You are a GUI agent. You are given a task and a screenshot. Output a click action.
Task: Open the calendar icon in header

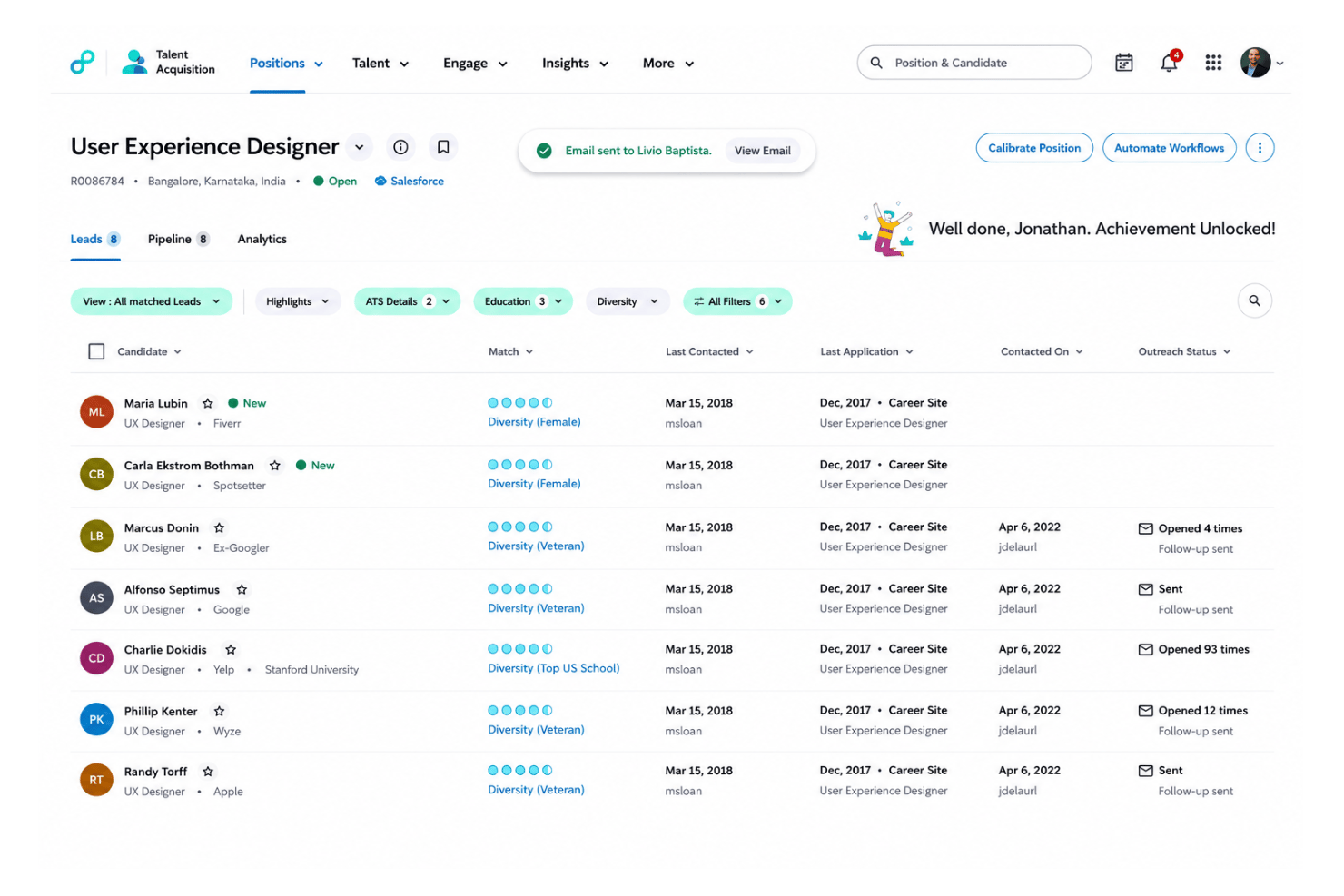[x=1123, y=63]
